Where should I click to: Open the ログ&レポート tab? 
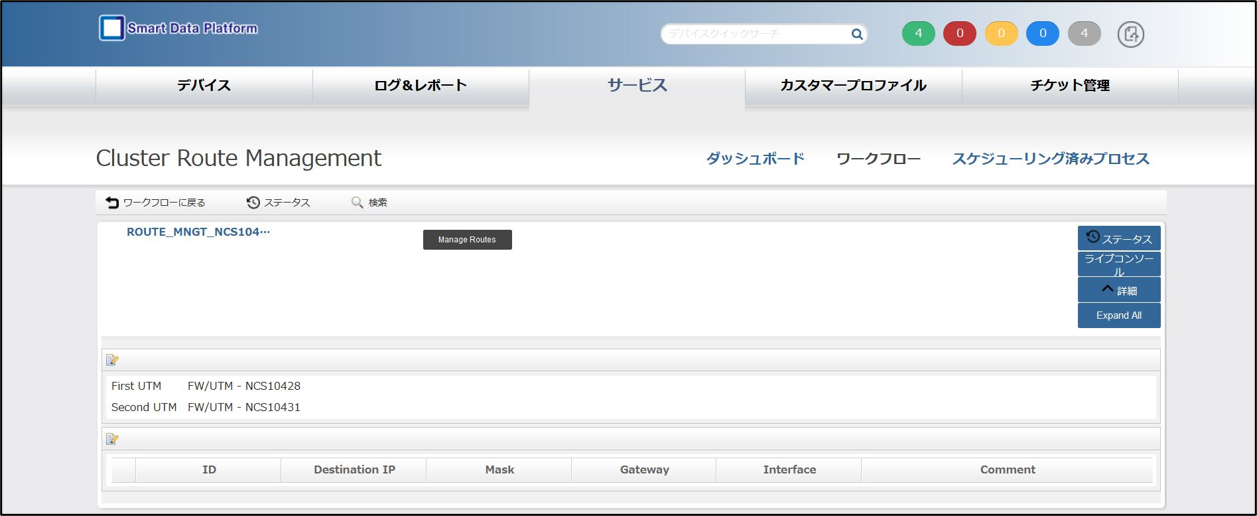[x=421, y=86]
